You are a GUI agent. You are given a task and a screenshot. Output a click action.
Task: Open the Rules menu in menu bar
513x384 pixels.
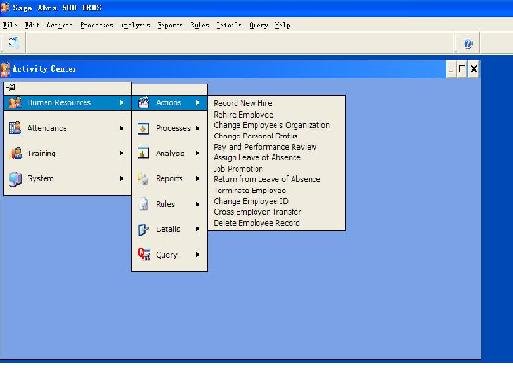(200, 25)
